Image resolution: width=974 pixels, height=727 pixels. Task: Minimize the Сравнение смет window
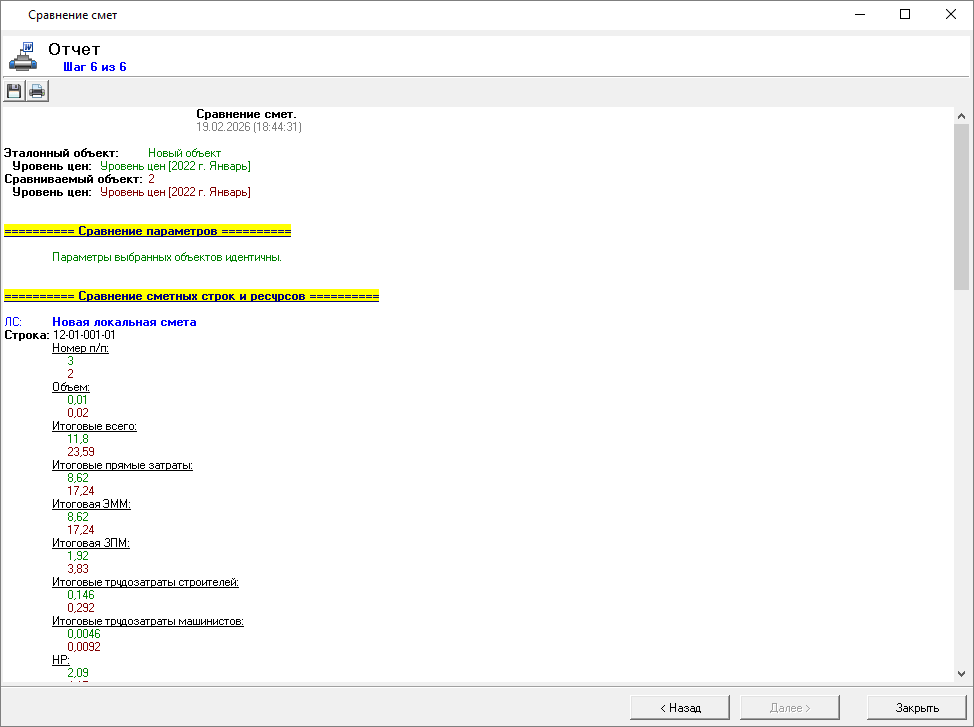(860, 15)
